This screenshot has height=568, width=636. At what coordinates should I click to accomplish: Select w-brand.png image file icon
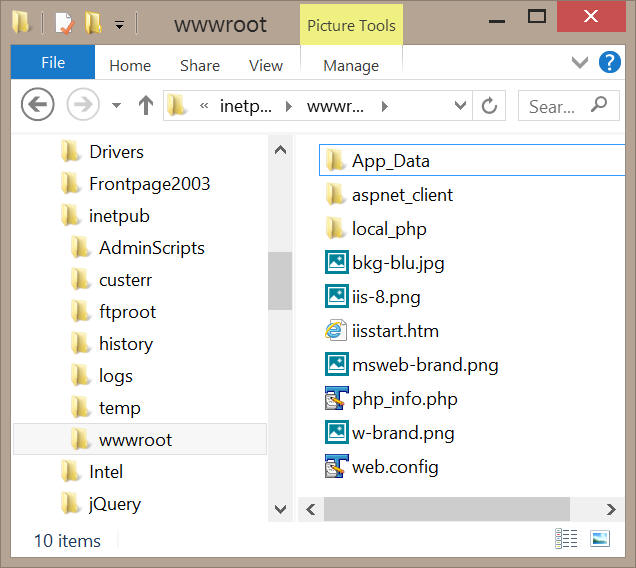(x=337, y=432)
